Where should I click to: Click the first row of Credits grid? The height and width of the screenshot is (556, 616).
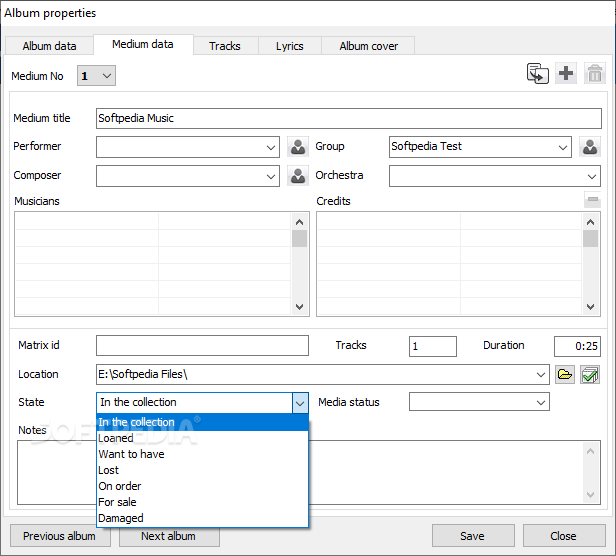click(449, 221)
